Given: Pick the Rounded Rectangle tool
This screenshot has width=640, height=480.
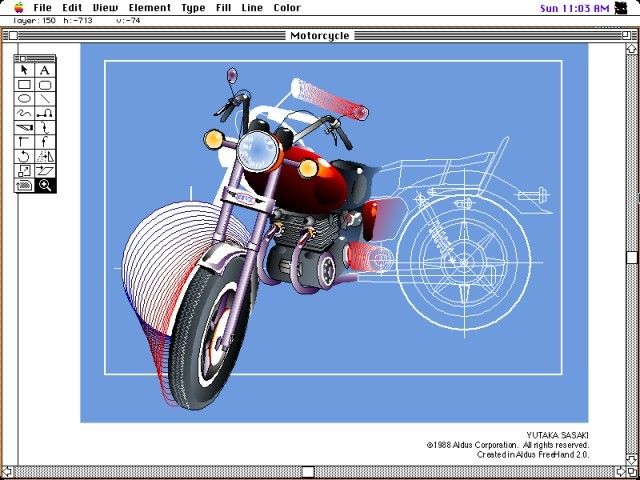Looking at the screenshot, I should coord(45,85).
